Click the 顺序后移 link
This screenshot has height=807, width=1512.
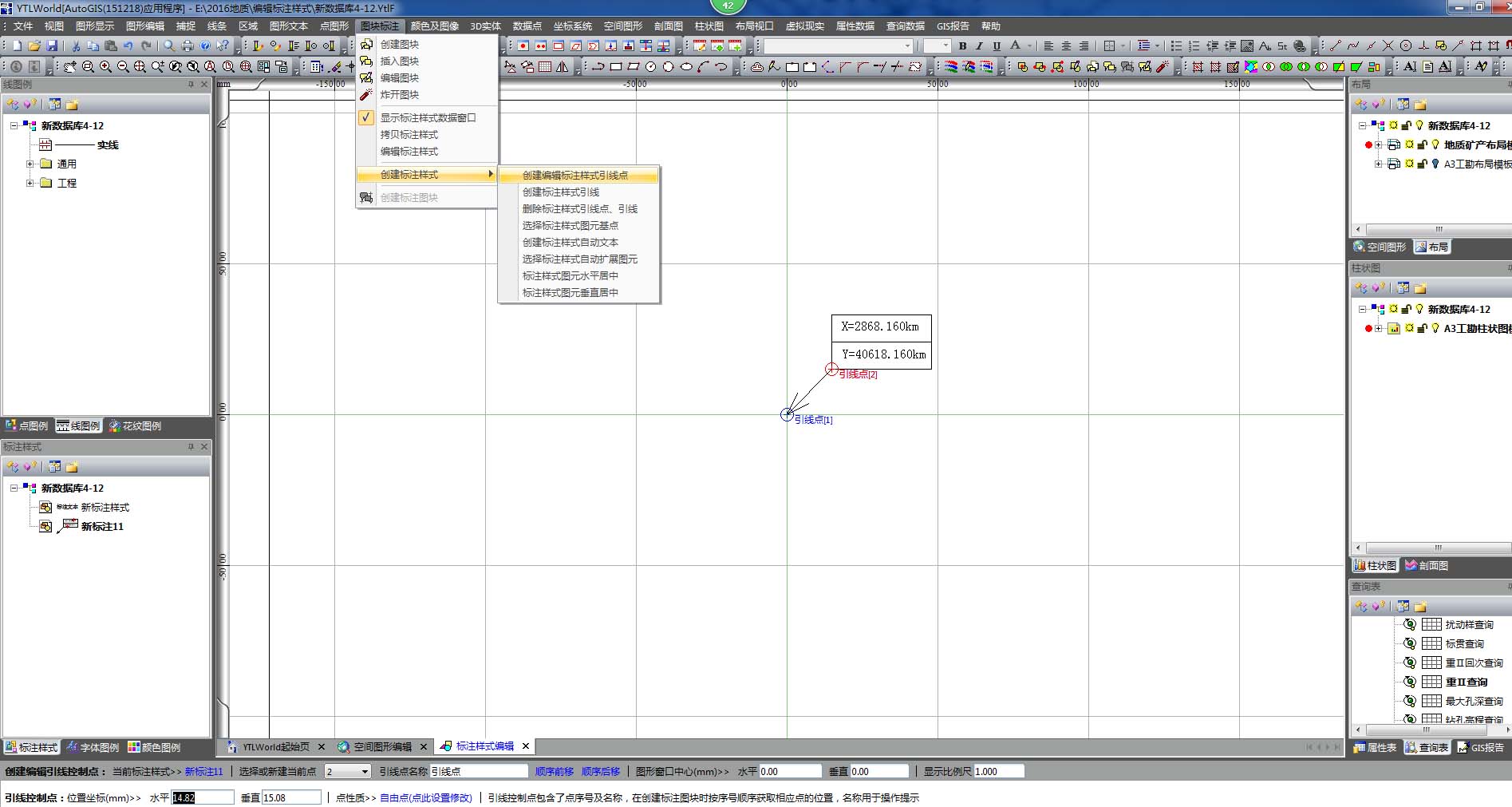[601, 772]
